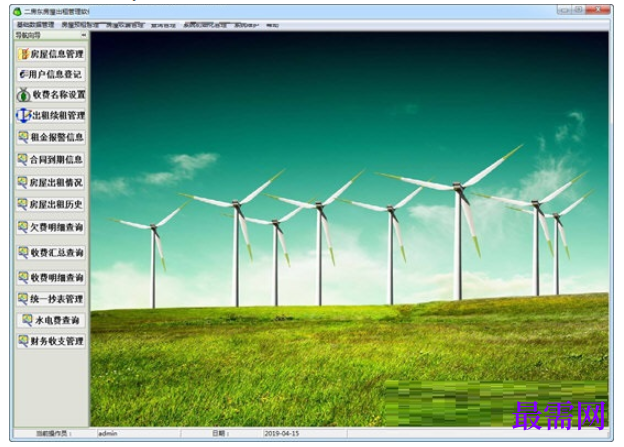Screen dimensions: 624x447
Task: Open the 收费明细查询 button
Action: coord(51,277)
